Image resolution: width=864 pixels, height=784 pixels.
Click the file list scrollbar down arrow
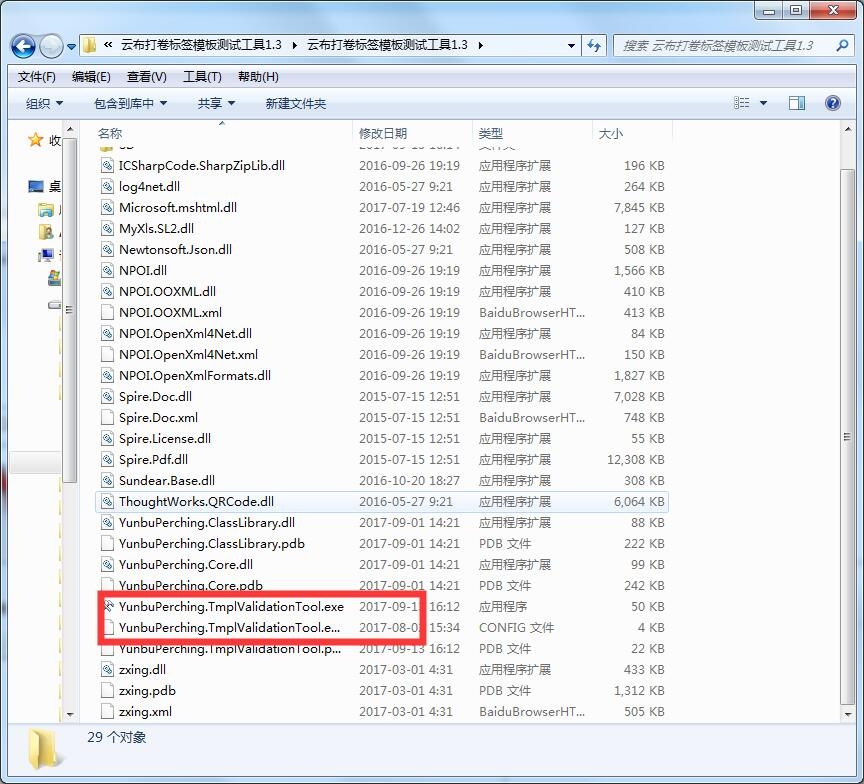(x=847, y=714)
